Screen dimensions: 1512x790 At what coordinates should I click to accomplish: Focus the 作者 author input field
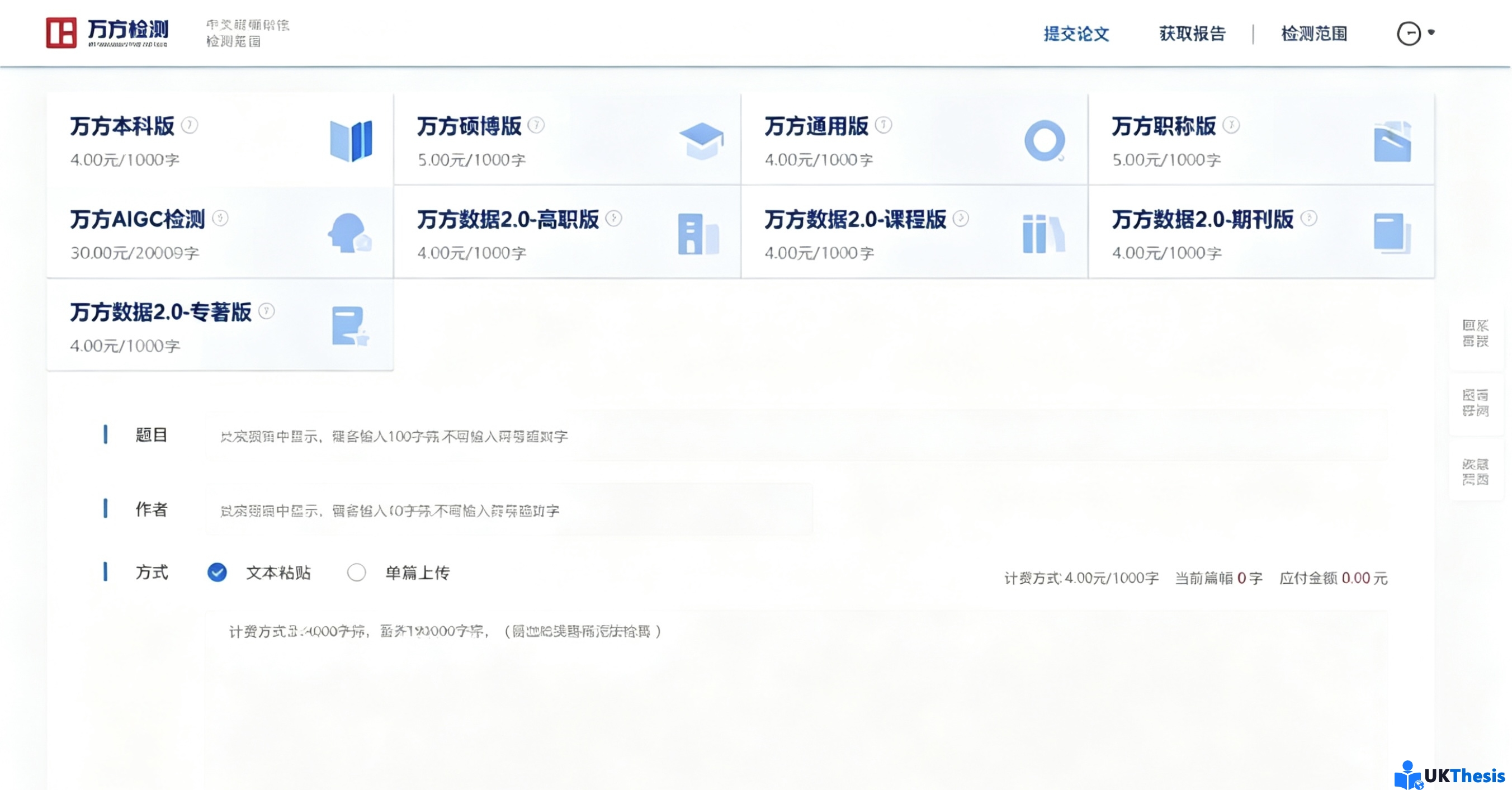tap(509, 510)
